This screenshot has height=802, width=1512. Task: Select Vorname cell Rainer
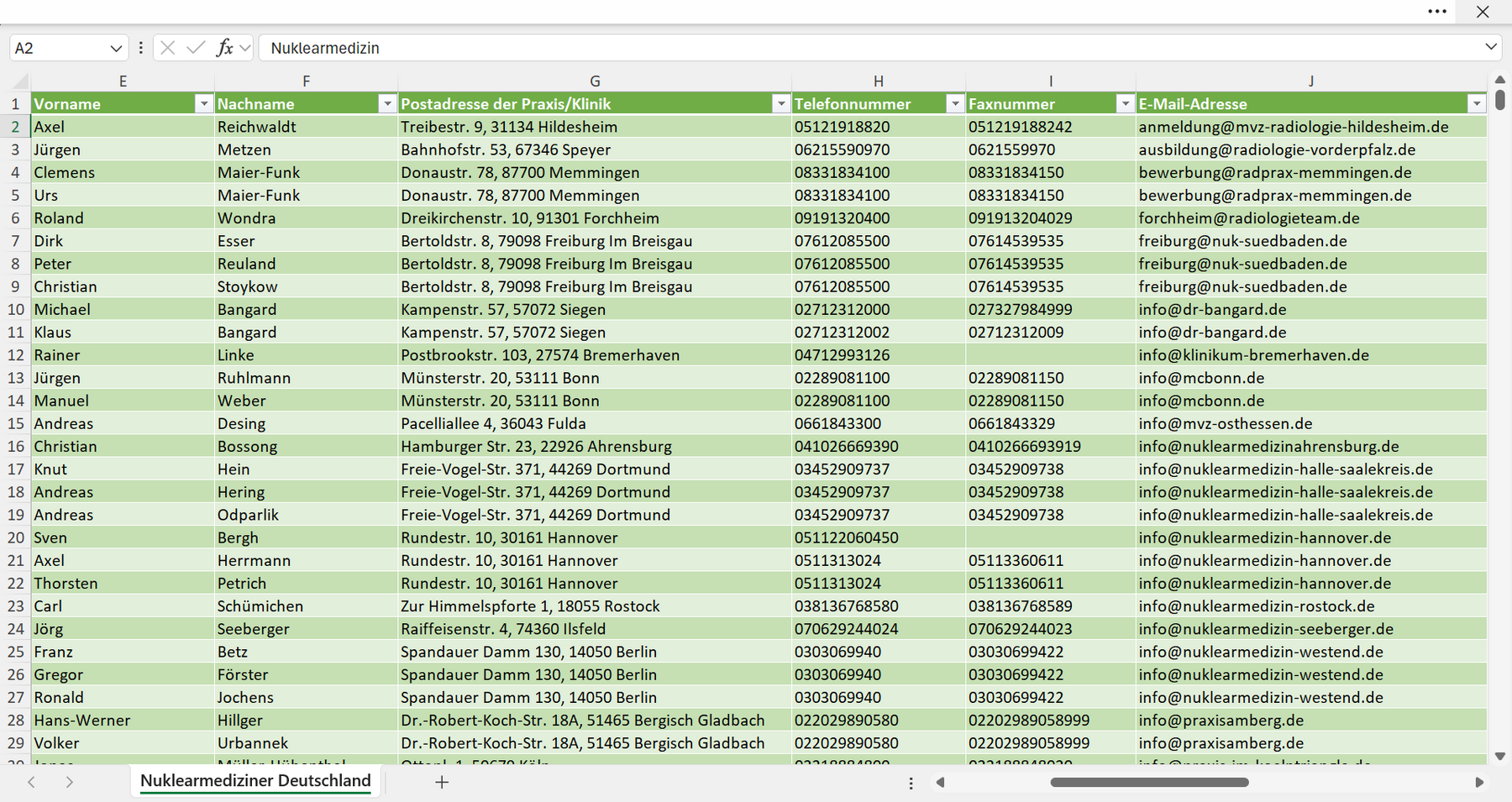[123, 354]
